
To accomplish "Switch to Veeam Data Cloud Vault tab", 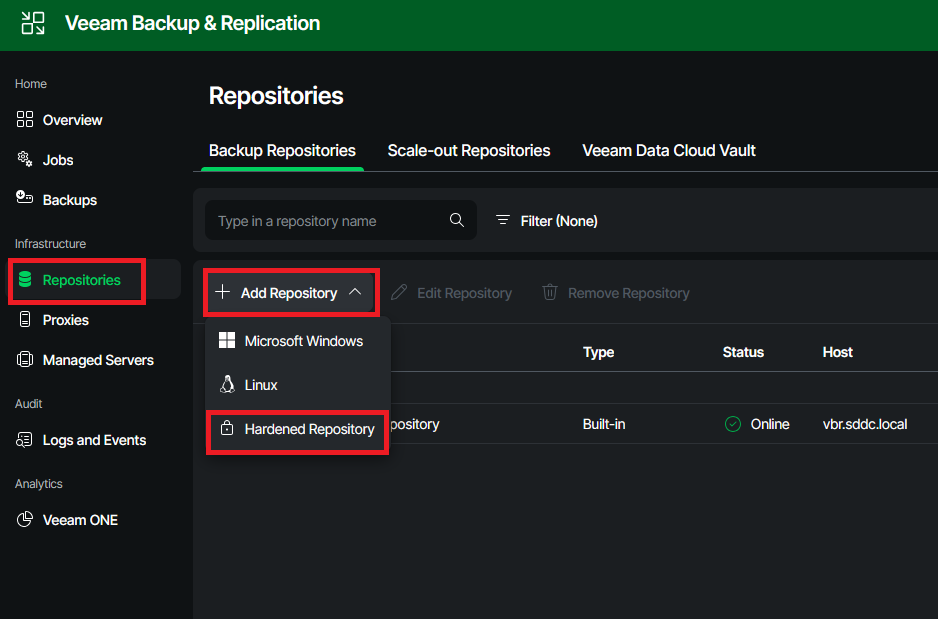I will pos(669,151).
